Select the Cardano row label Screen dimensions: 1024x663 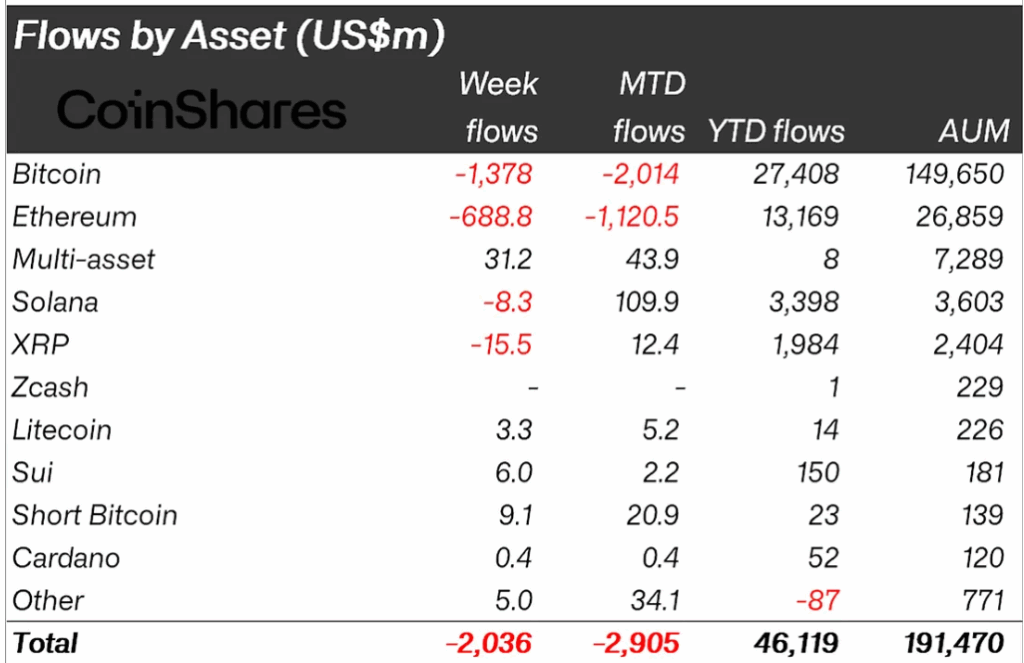click(66, 558)
